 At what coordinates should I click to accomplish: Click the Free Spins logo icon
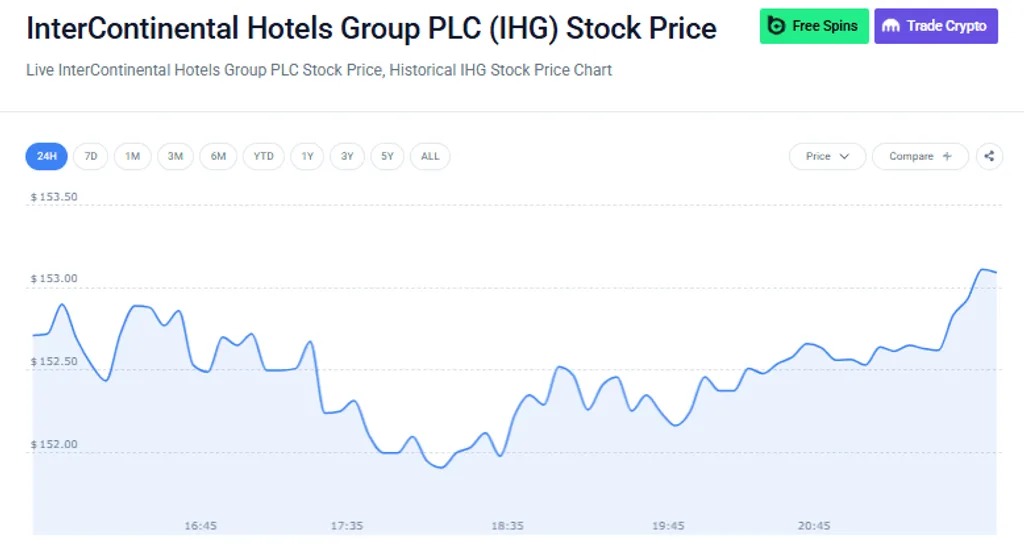[x=776, y=25]
